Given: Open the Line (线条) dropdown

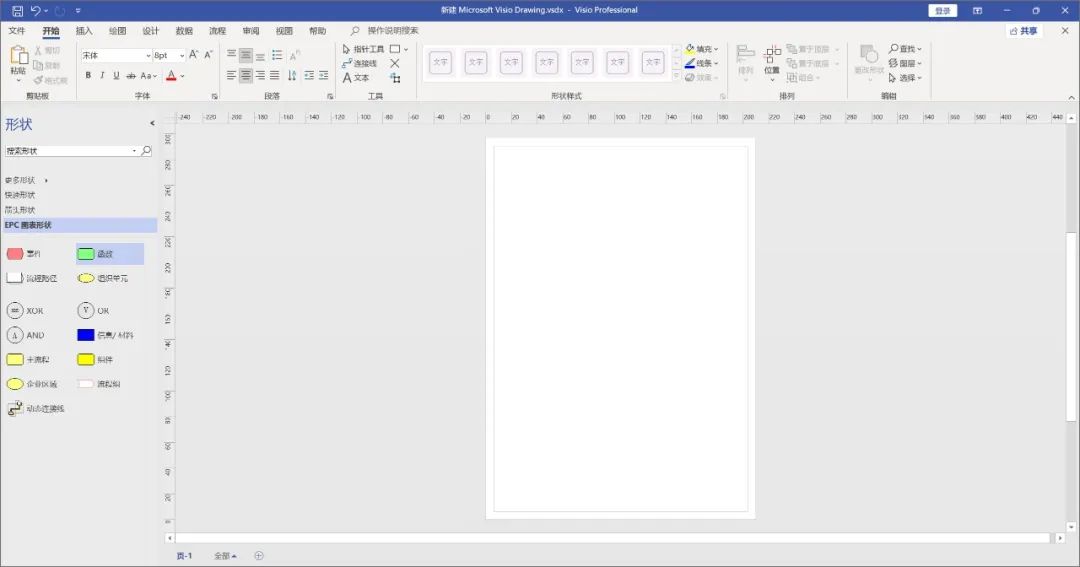Looking at the screenshot, I should 702,63.
